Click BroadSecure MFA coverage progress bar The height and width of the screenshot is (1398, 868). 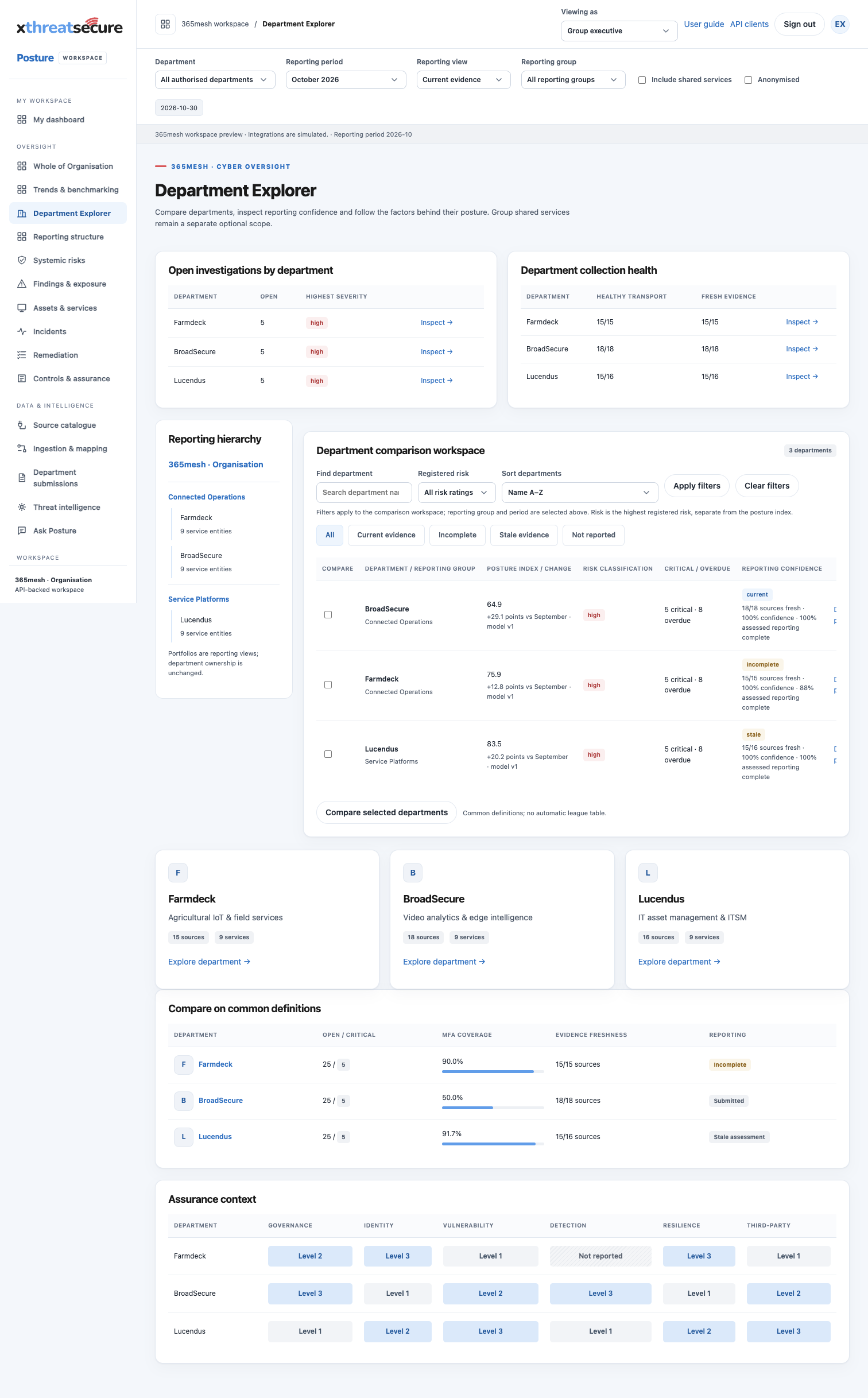coord(493,1107)
